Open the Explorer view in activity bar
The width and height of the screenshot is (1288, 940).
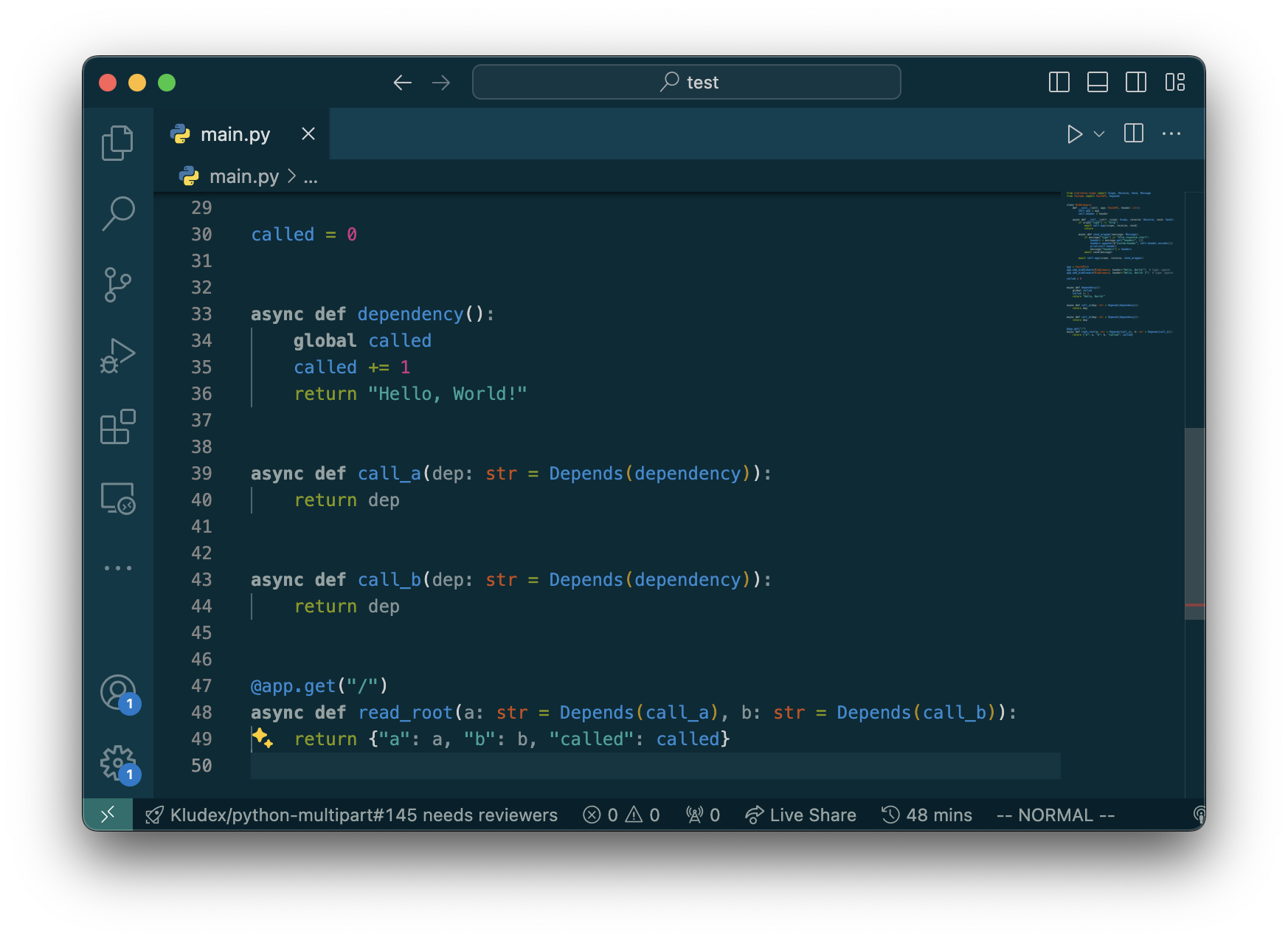(x=117, y=142)
